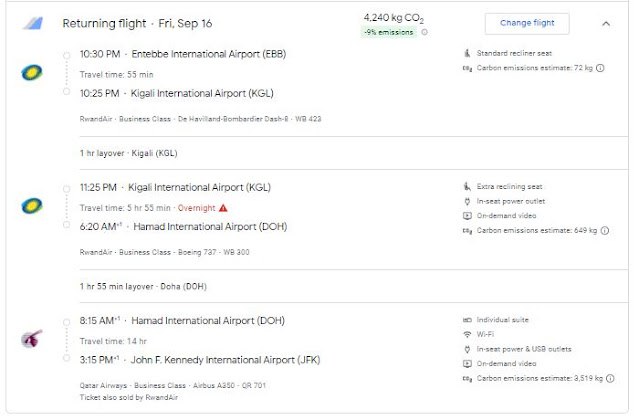The height and width of the screenshot is (420, 639).
Task: Click info icon for 649 kg carbon estimate
Action: click(x=606, y=231)
